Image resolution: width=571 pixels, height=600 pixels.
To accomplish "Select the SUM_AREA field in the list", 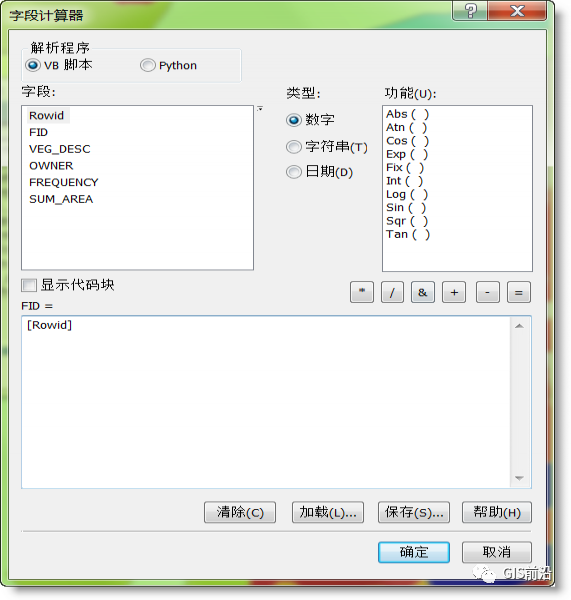I will pyautogui.click(x=61, y=199).
